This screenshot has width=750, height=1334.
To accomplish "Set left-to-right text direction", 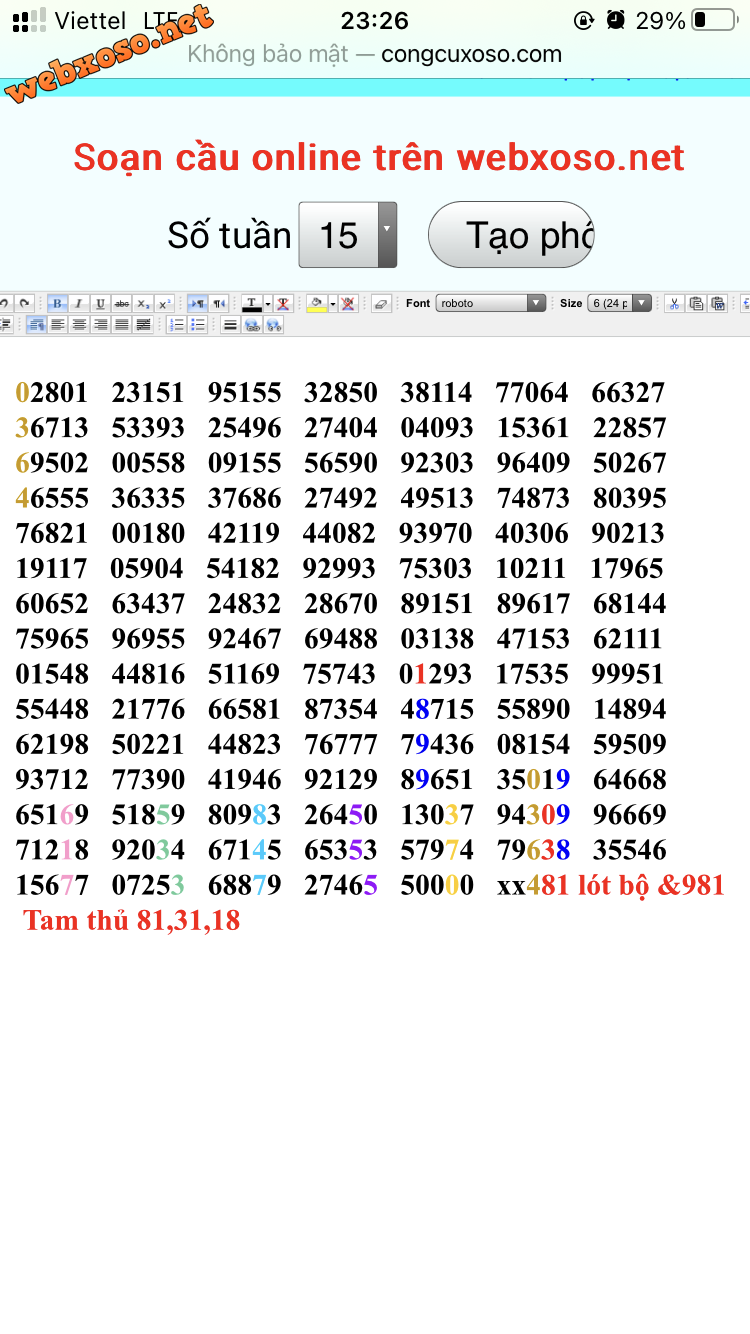I will (197, 303).
